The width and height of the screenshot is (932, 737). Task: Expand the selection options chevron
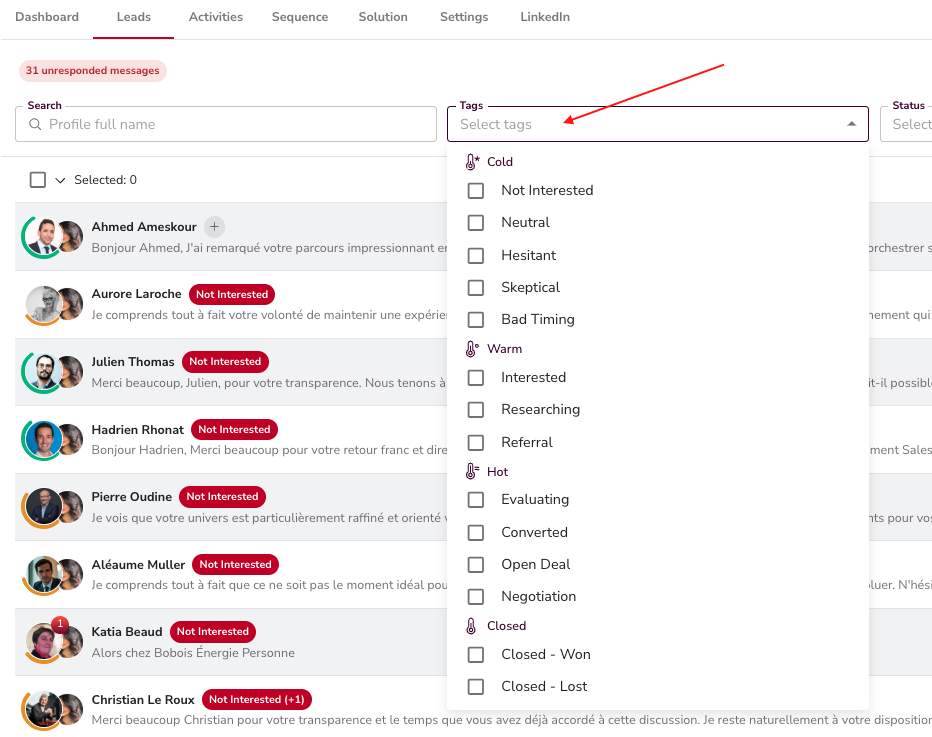tap(60, 180)
